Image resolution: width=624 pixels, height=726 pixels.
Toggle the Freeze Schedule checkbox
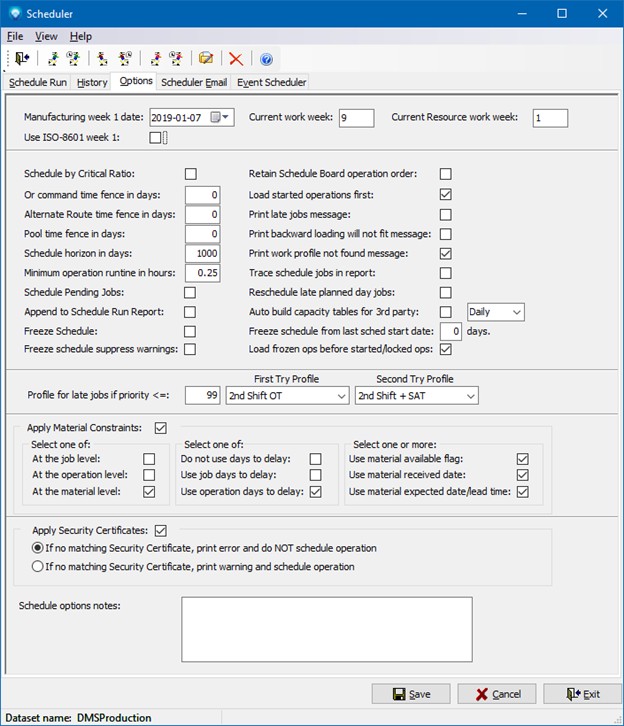pyautogui.click(x=190, y=331)
